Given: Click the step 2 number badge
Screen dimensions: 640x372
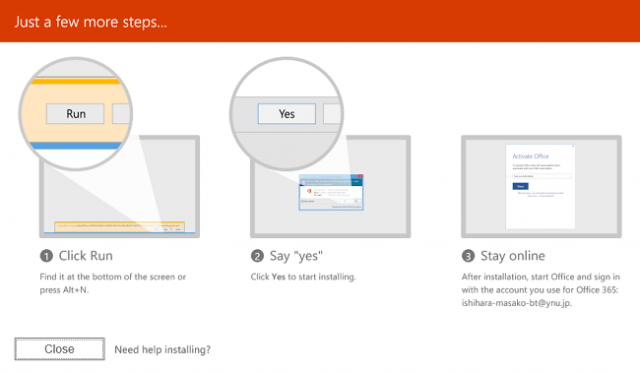Looking at the screenshot, I should point(257,256).
